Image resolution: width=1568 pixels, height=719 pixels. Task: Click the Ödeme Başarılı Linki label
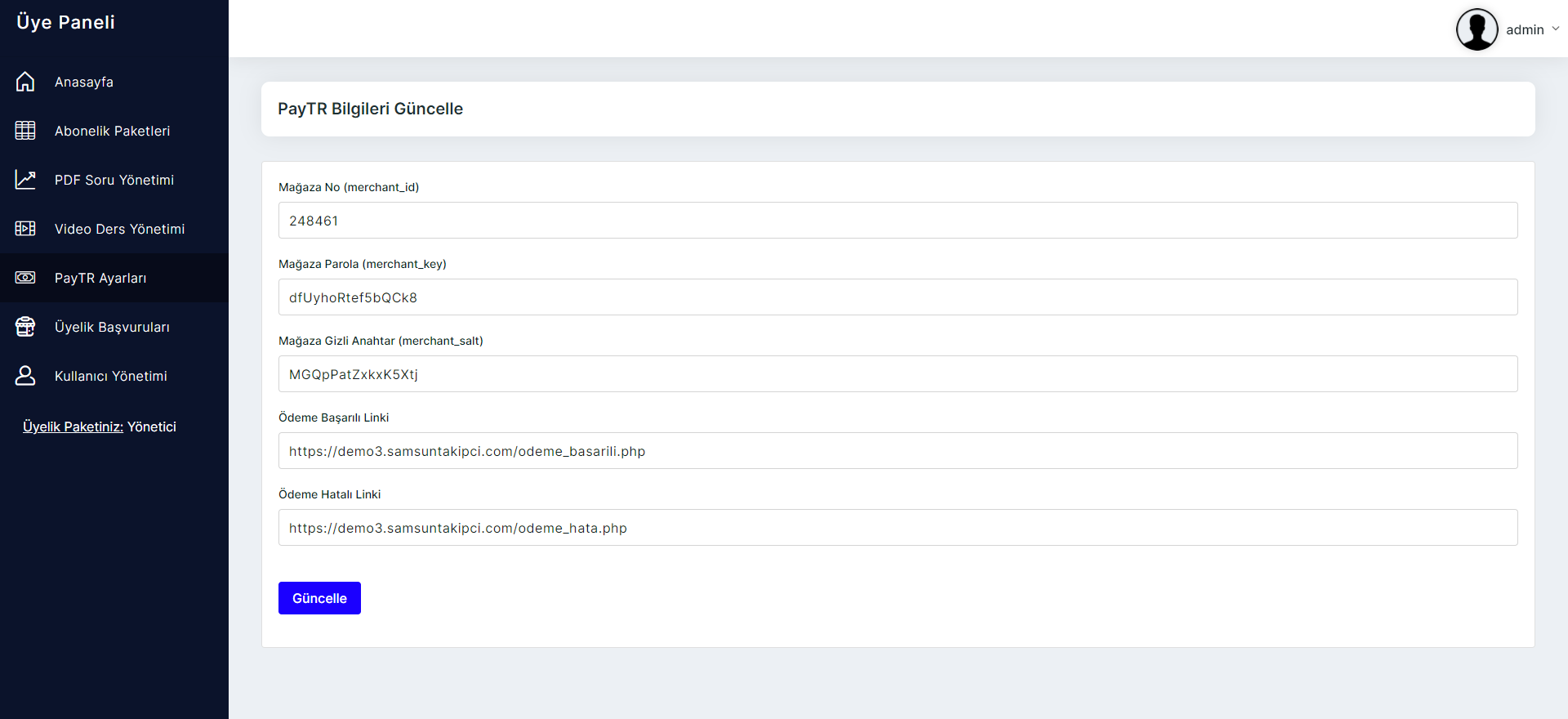tap(333, 418)
